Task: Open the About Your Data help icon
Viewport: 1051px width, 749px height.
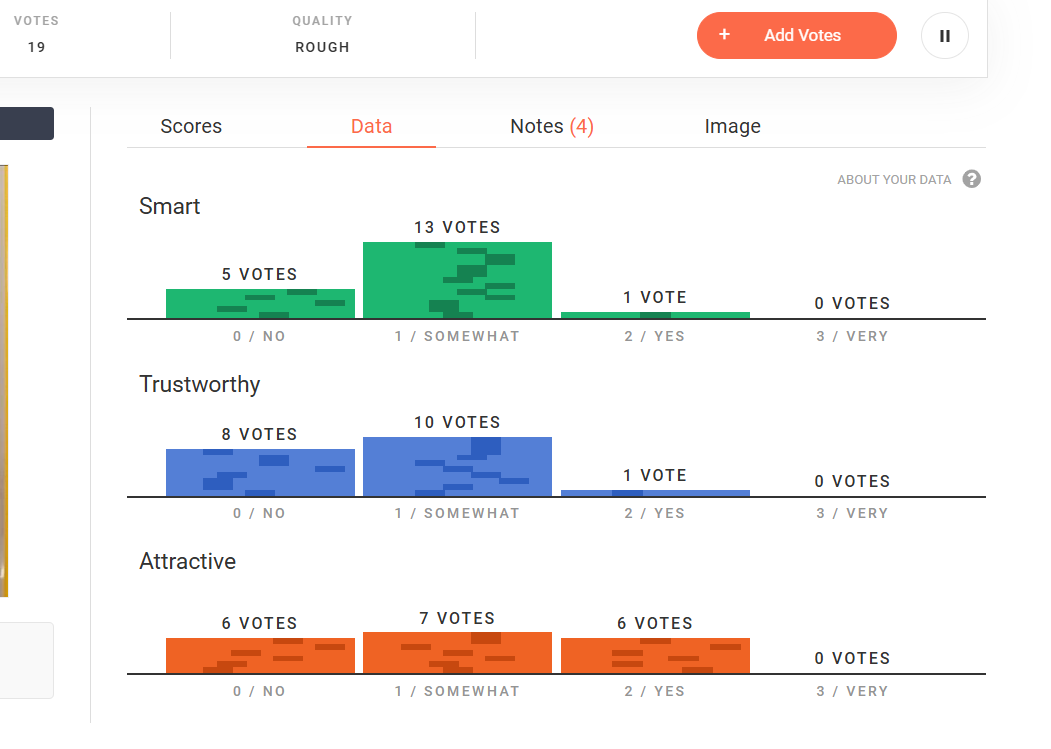Action: pos(971,179)
